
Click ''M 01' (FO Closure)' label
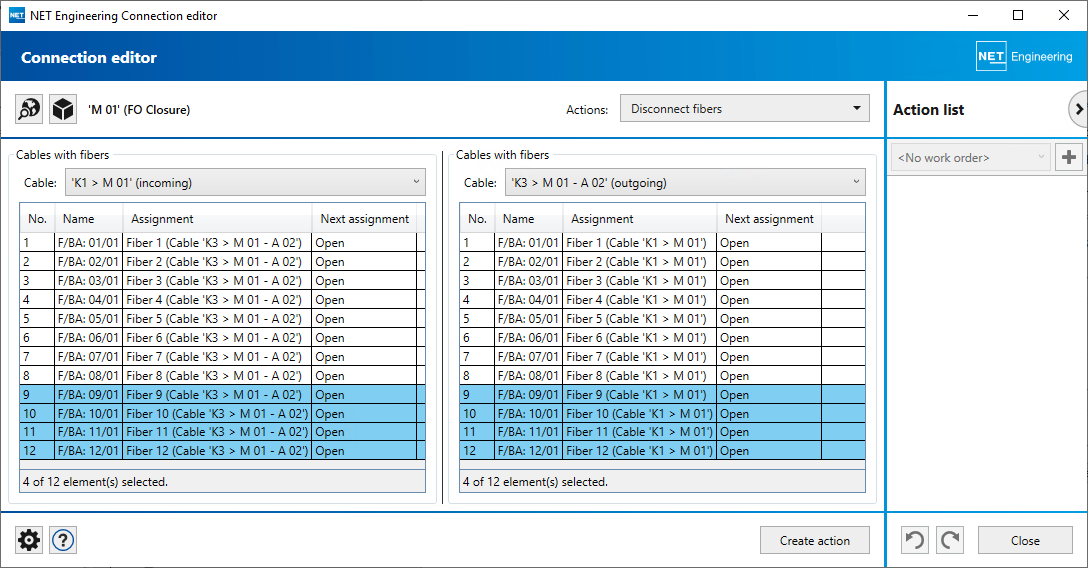point(139,110)
